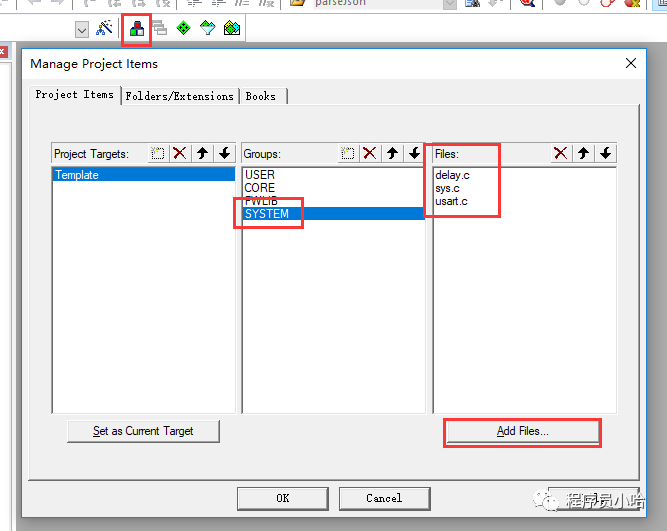The image size is (667, 531).
Task: Move the selected group up
Action: pyautogui.click(x=392, y=154)
